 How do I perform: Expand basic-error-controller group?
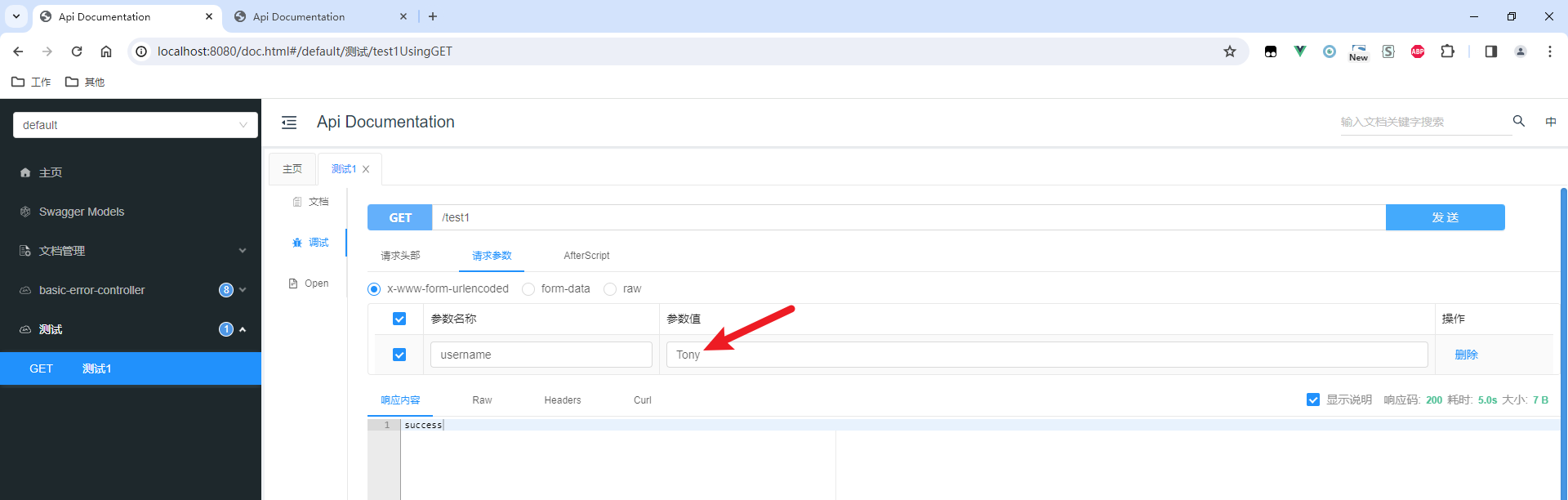(131, 290)
